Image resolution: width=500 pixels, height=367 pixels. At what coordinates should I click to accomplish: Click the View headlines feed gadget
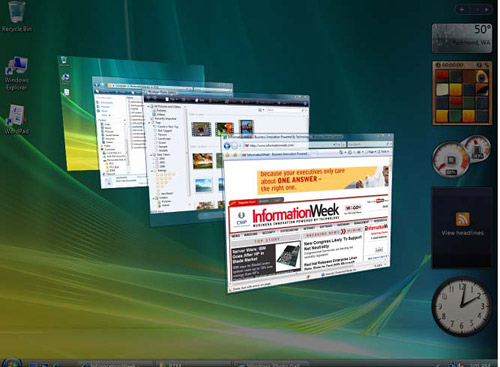click(462, 228)
